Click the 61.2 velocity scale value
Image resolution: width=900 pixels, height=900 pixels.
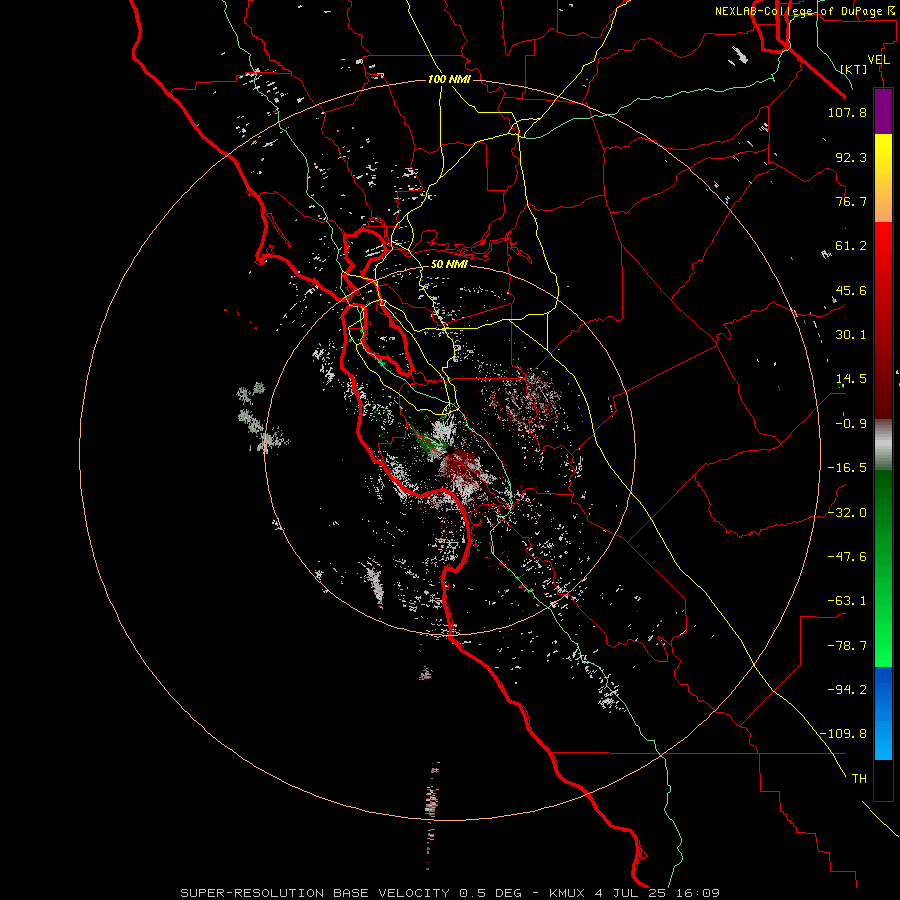(x=851, y=246)
